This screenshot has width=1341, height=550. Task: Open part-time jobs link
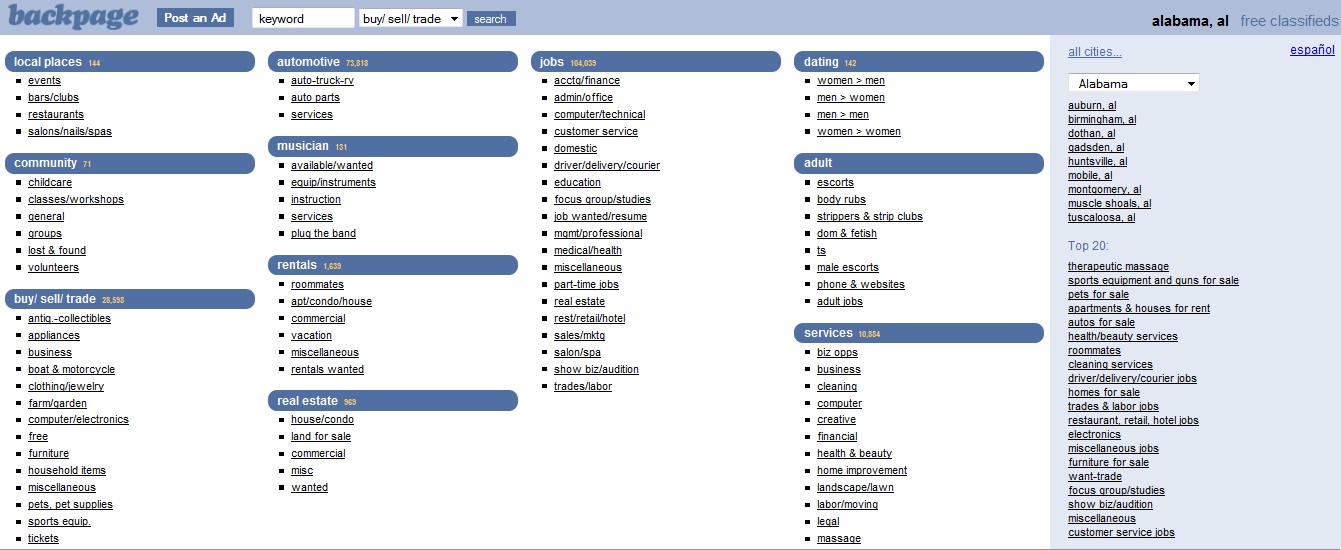click(586, 285)
